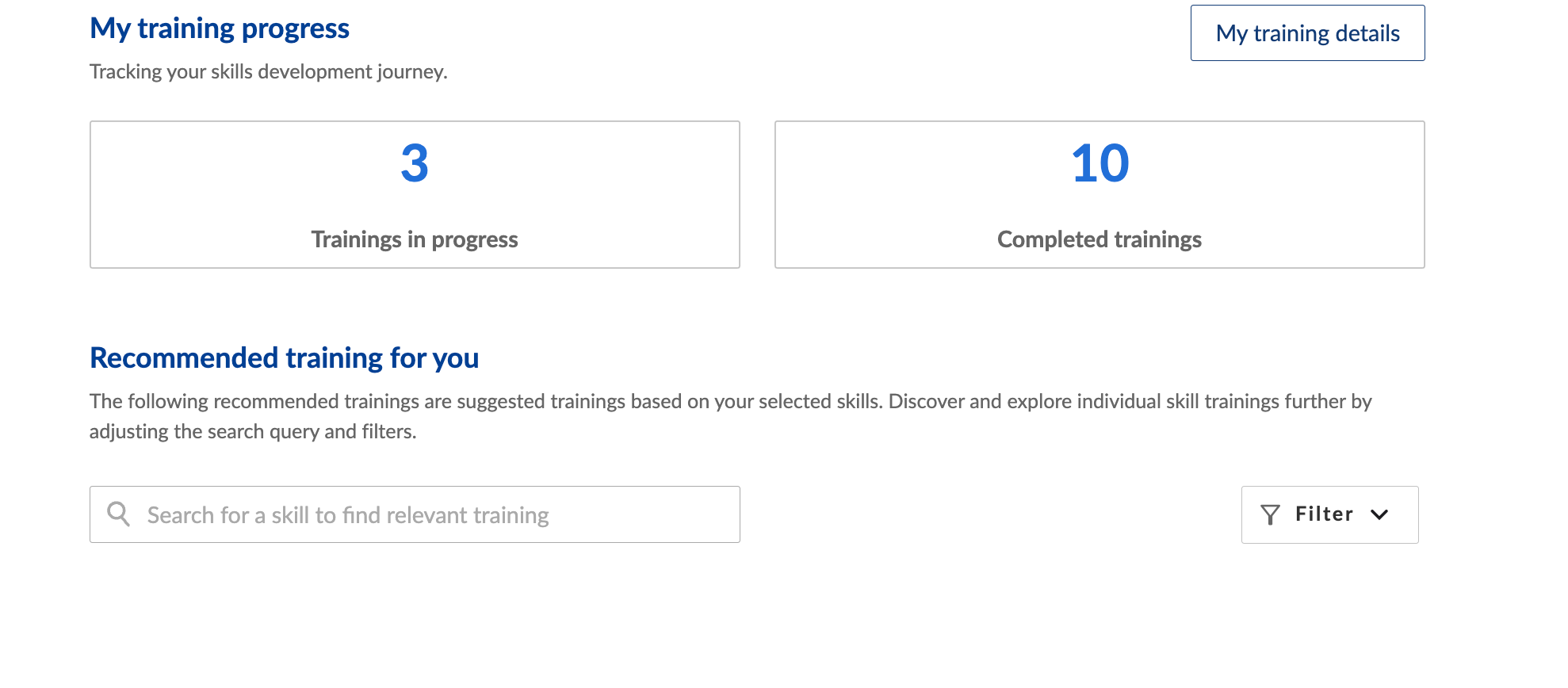Click the My training progress heading
Viewport: 1568px width, 688px height.
220,29
